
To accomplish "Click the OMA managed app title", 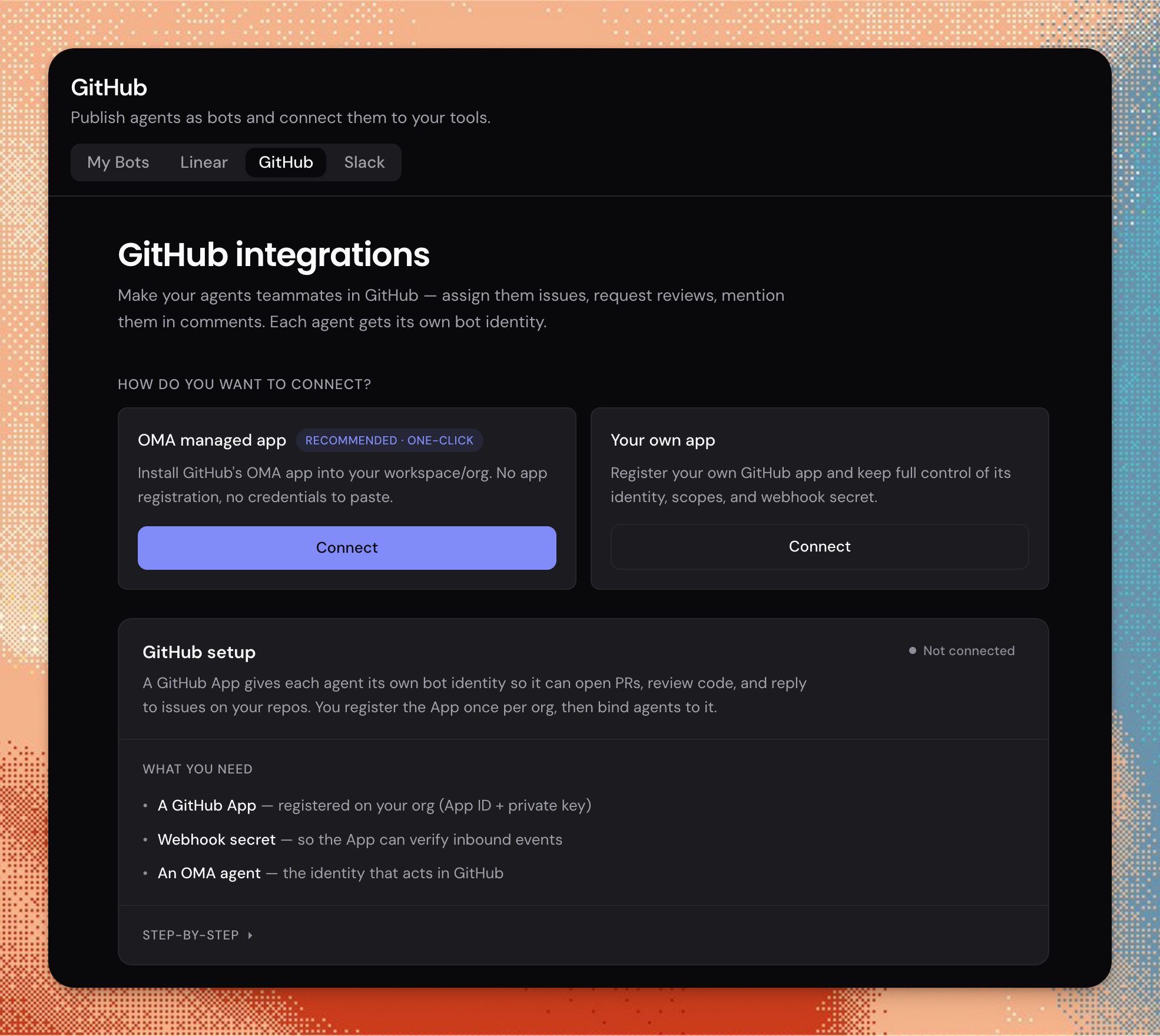I will (212, 440).
